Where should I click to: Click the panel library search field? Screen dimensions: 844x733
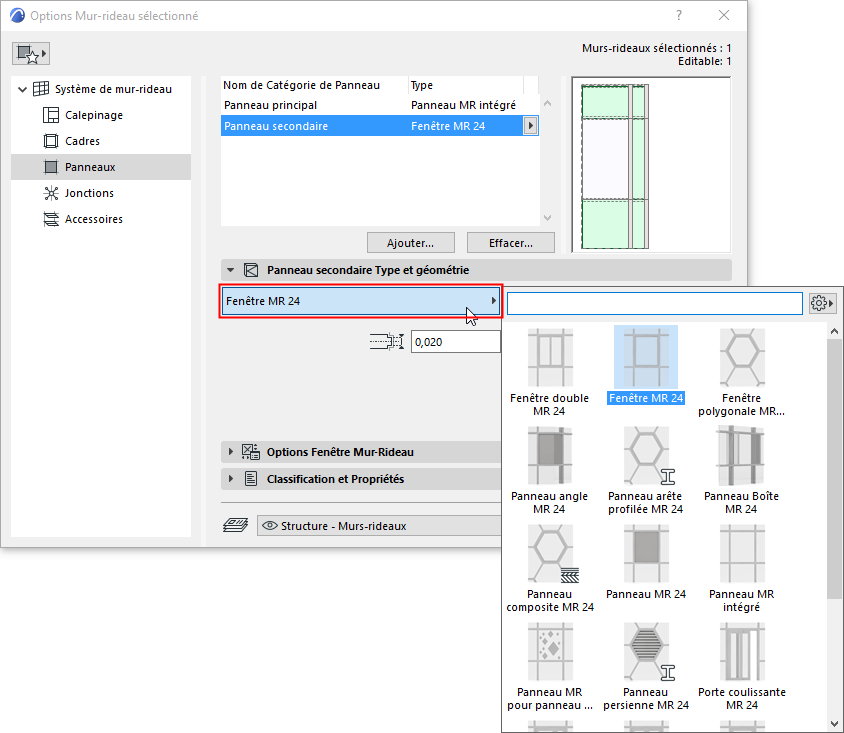(x=655, y=304)
